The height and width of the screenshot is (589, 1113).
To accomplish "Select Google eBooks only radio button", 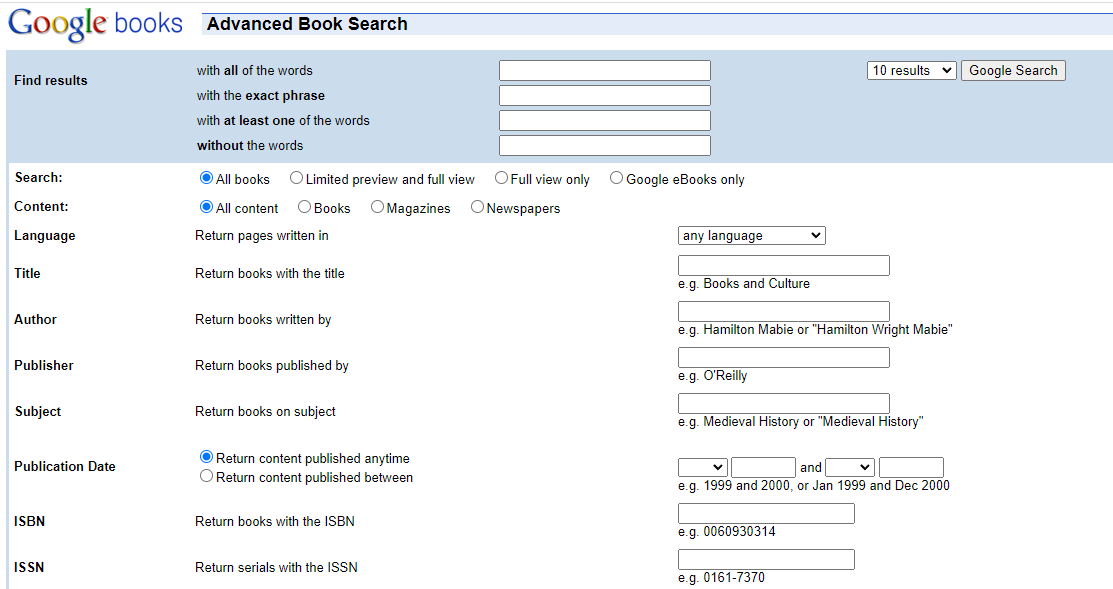I will point(616,178).
